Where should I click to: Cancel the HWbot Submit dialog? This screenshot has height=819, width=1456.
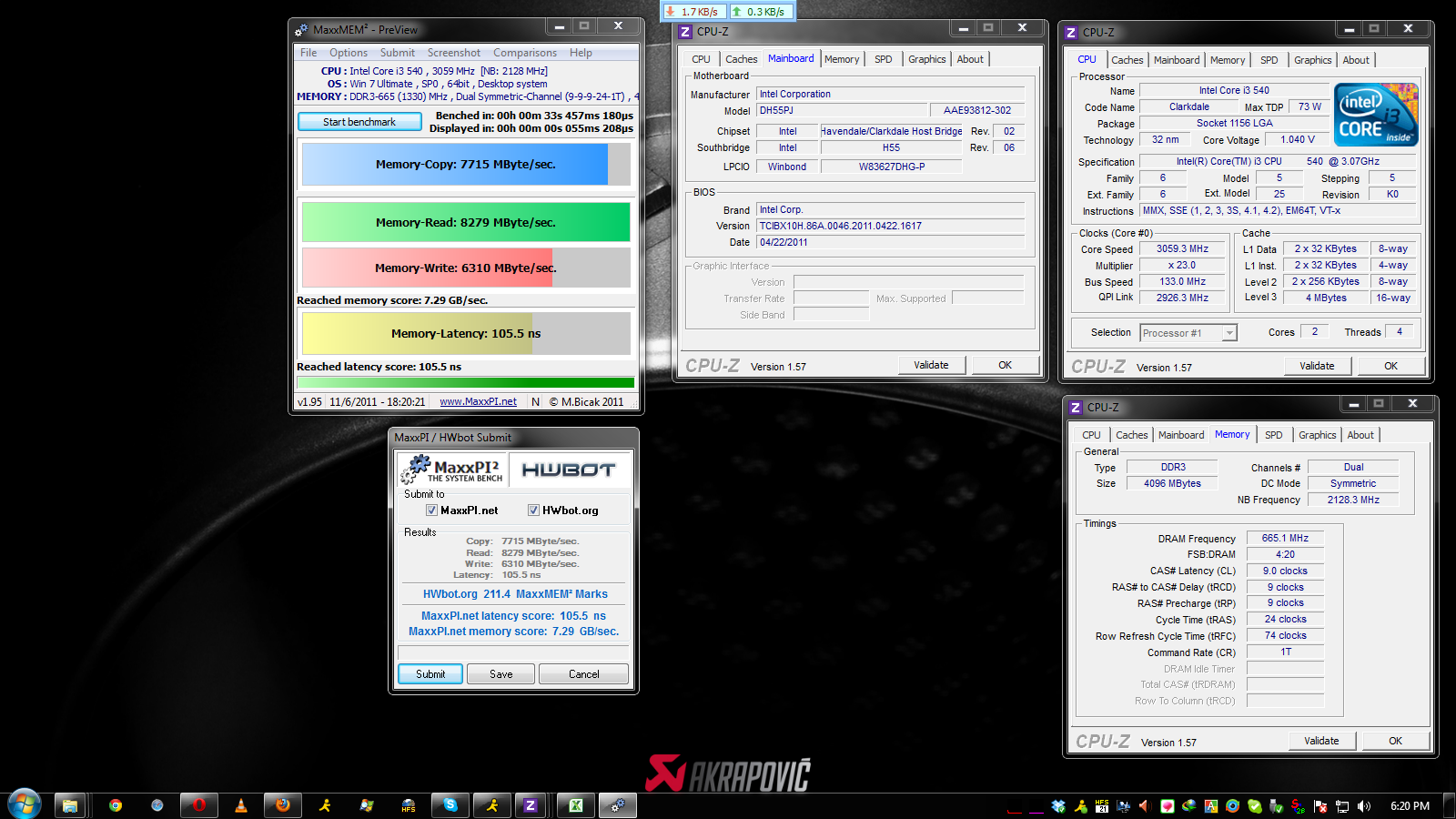click(x=584, y=674)
